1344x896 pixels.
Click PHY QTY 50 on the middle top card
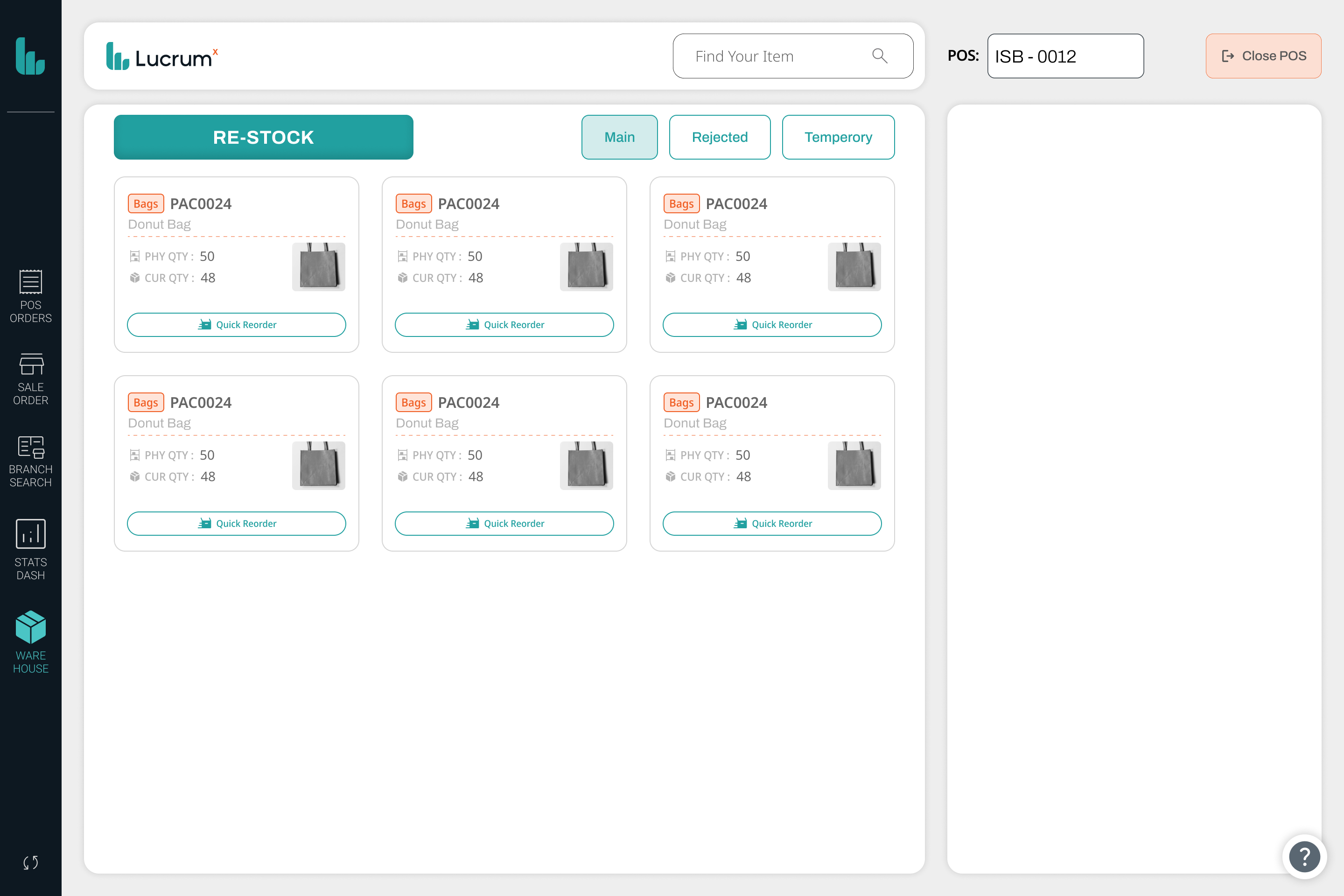(440, 257)
